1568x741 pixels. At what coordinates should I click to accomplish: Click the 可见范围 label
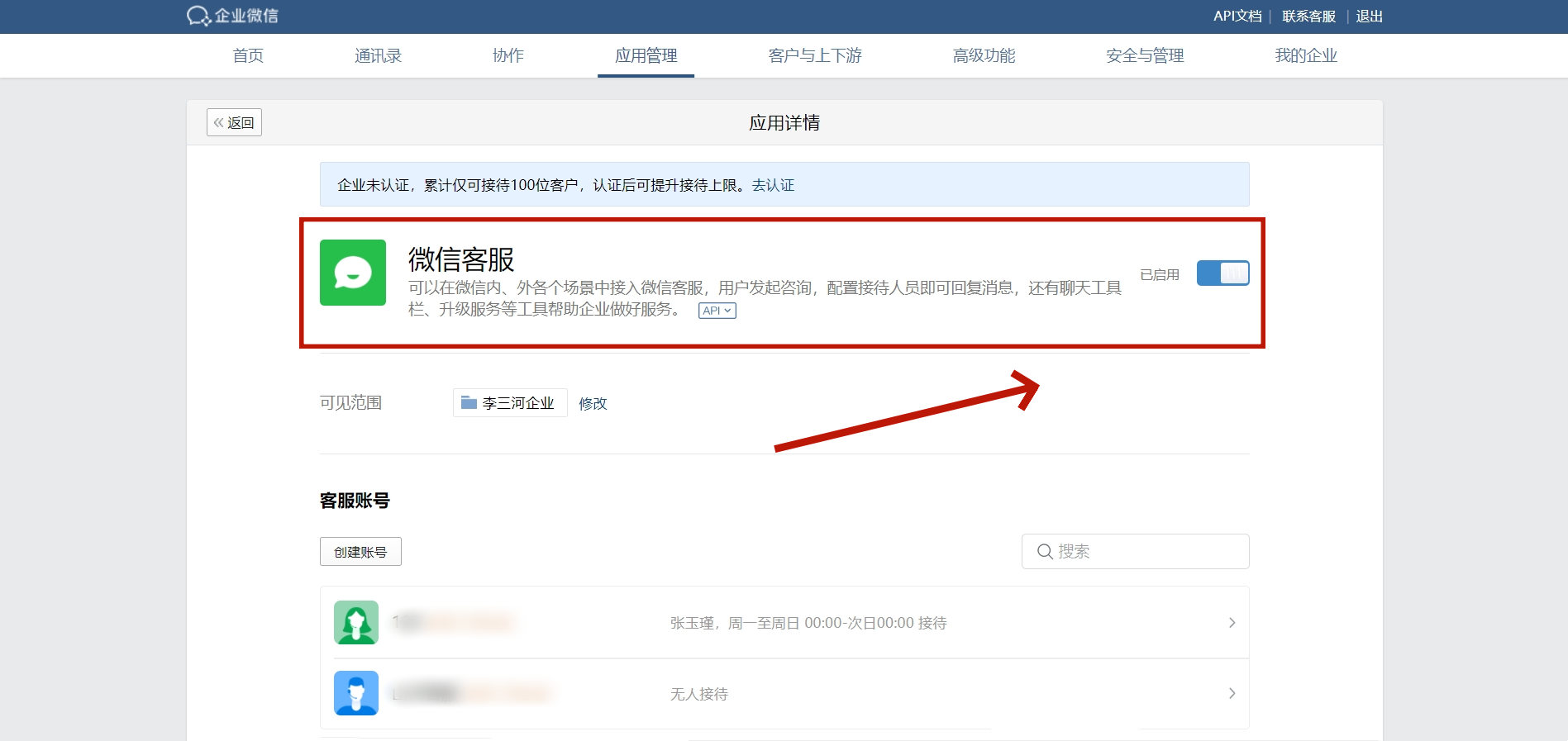tap(350, 402)
